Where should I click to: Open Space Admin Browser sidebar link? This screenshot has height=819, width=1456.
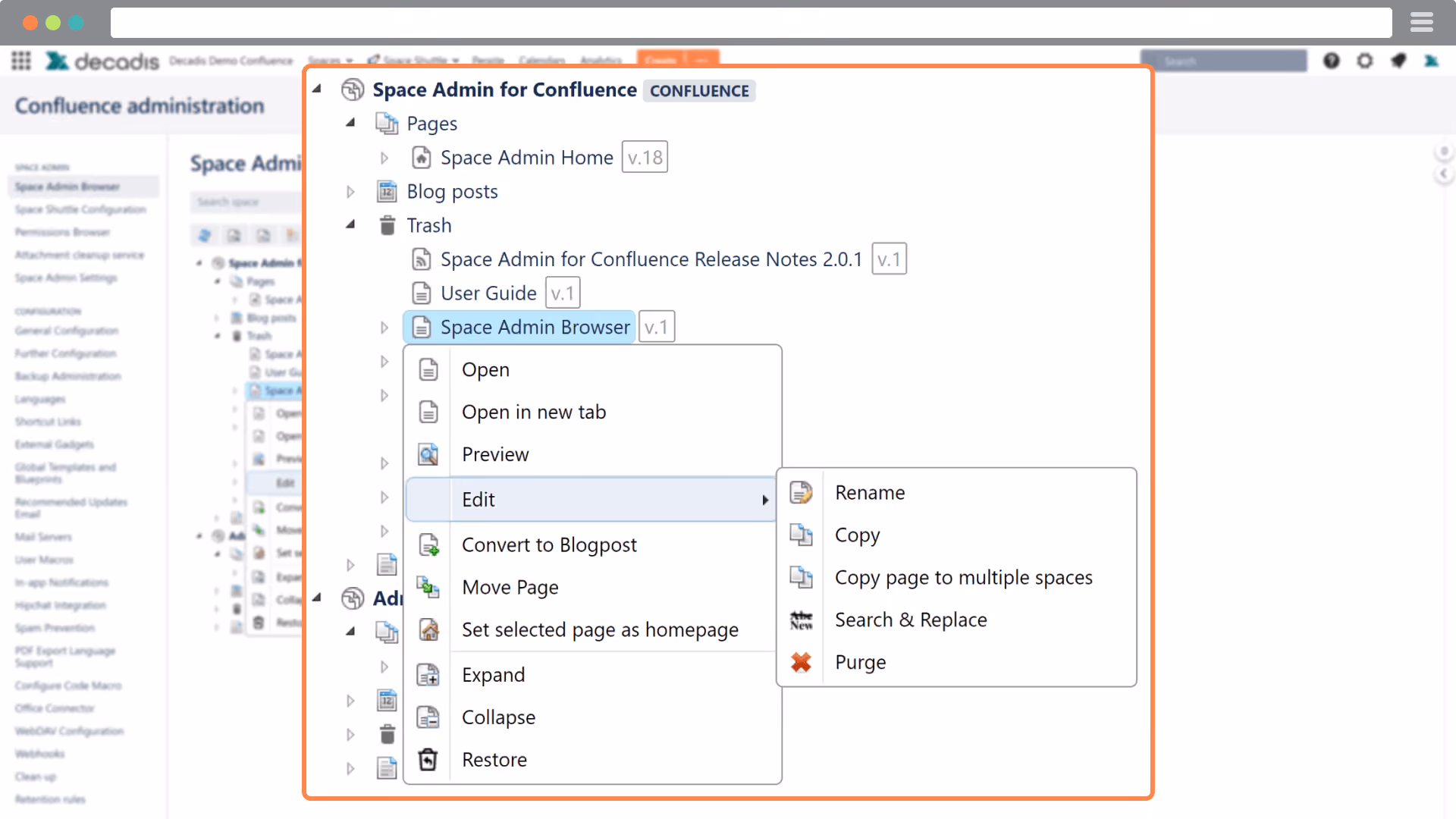[83, 187]
